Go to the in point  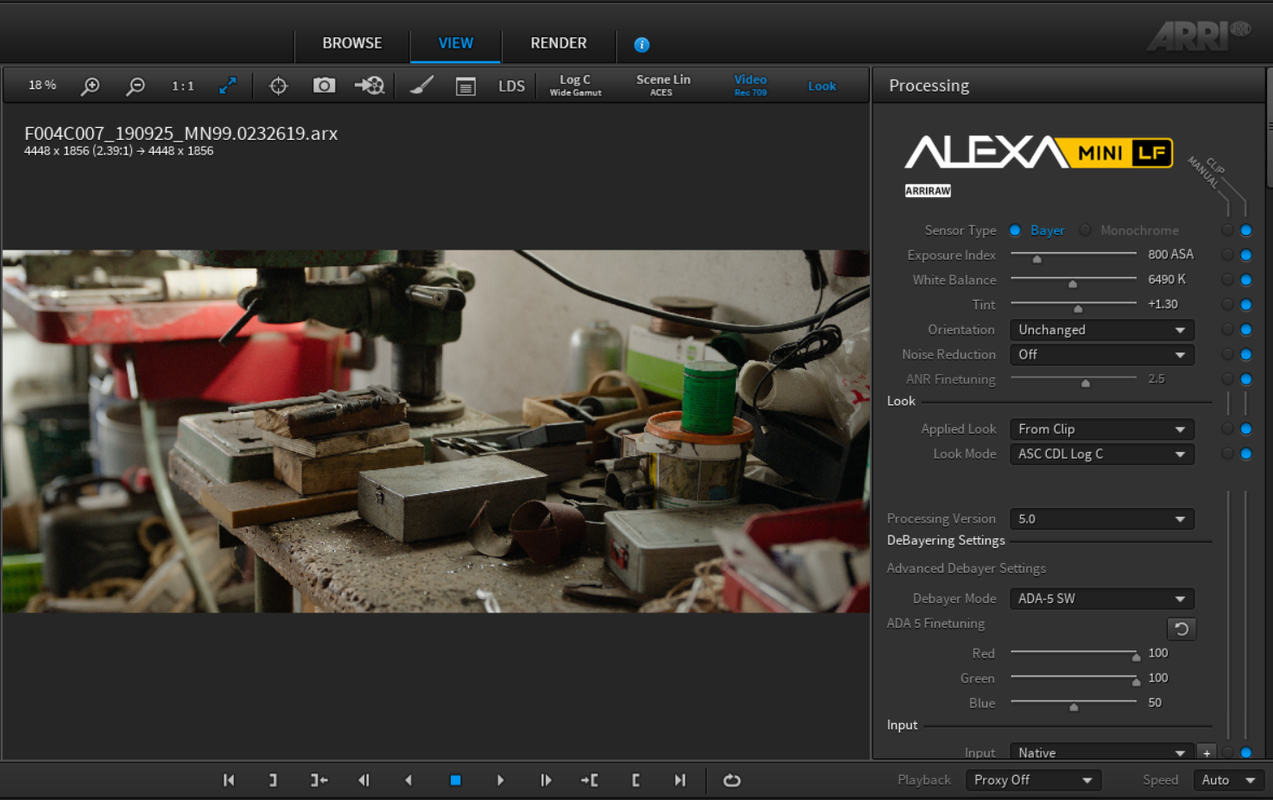589,780
